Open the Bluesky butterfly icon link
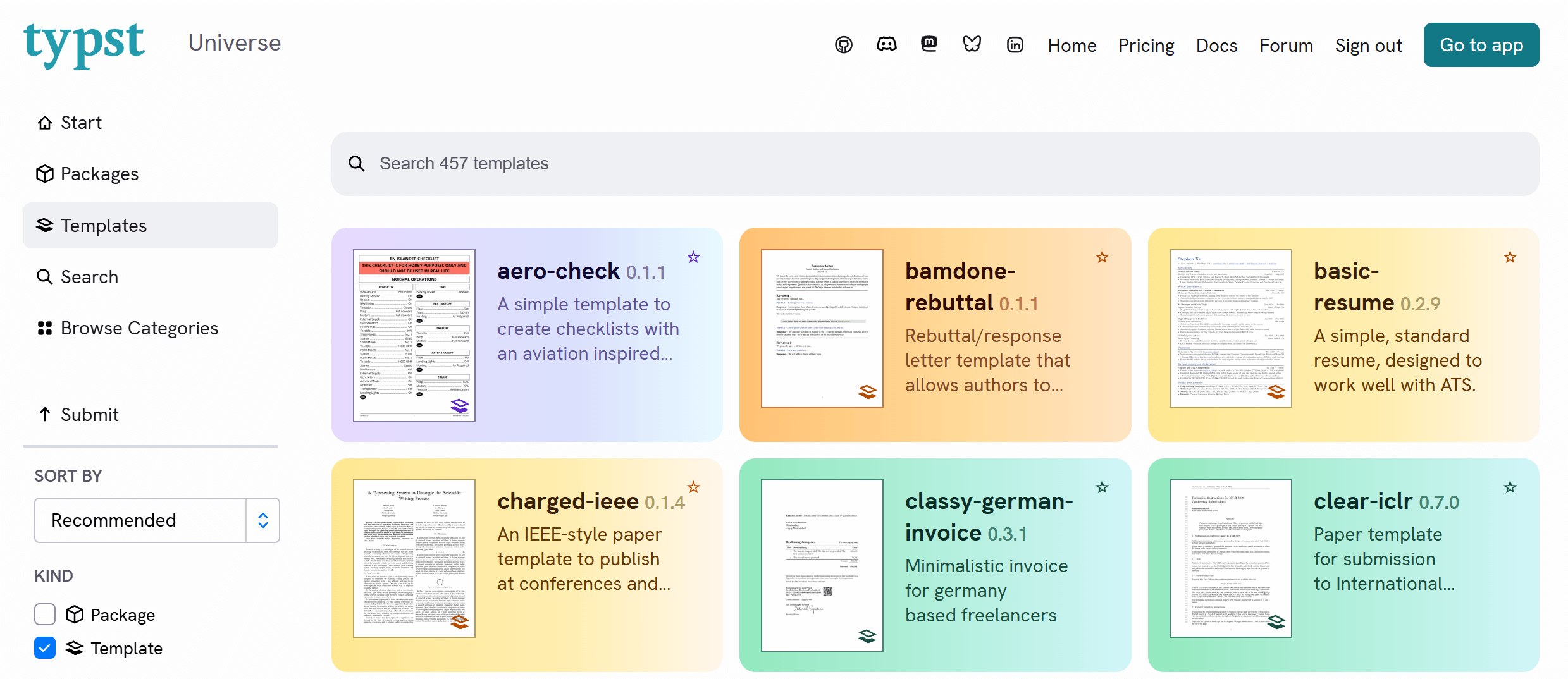 point(972,44)
